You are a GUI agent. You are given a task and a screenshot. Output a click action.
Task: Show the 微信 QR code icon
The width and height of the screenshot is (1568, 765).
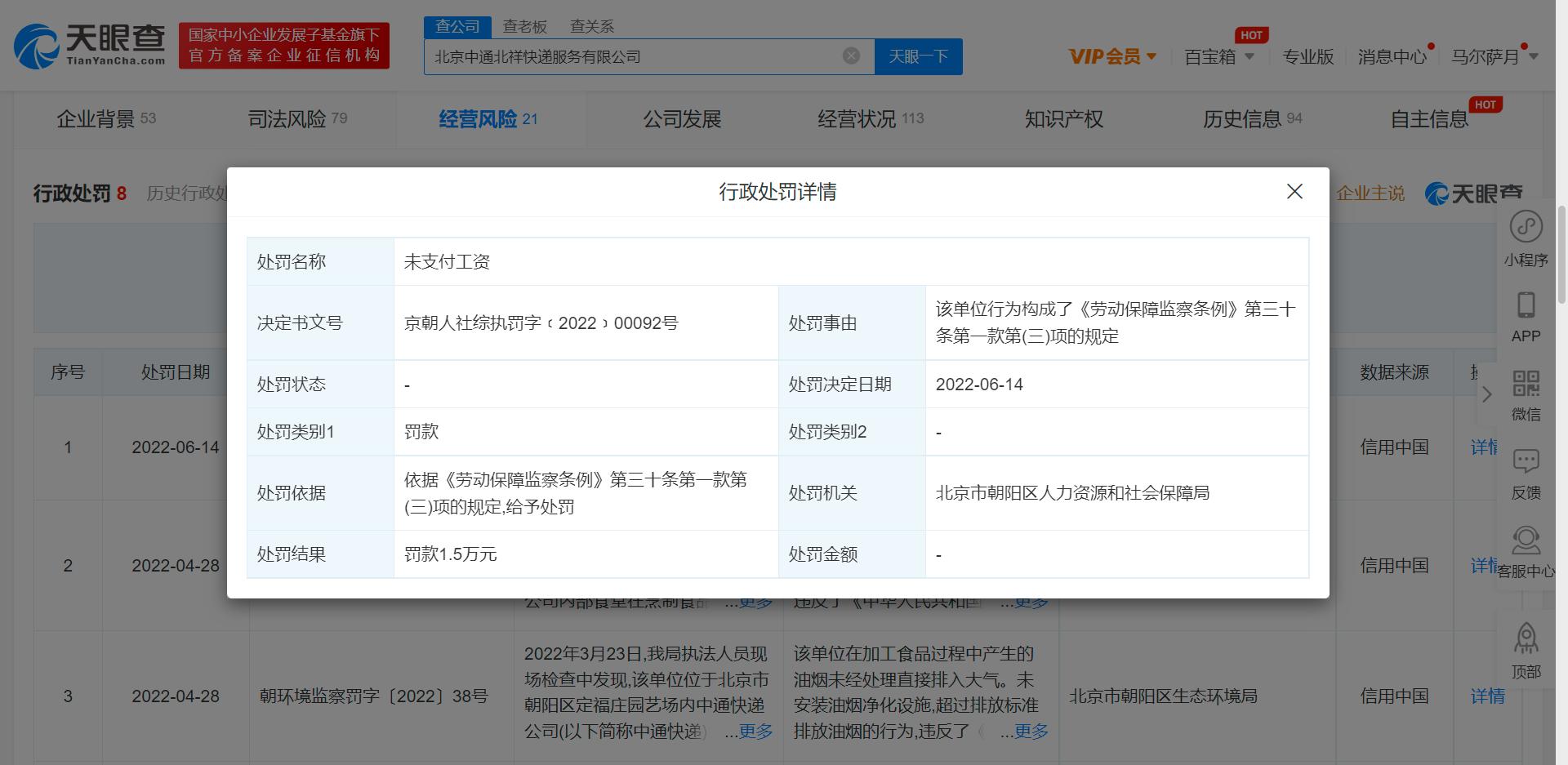[1526, 395]
